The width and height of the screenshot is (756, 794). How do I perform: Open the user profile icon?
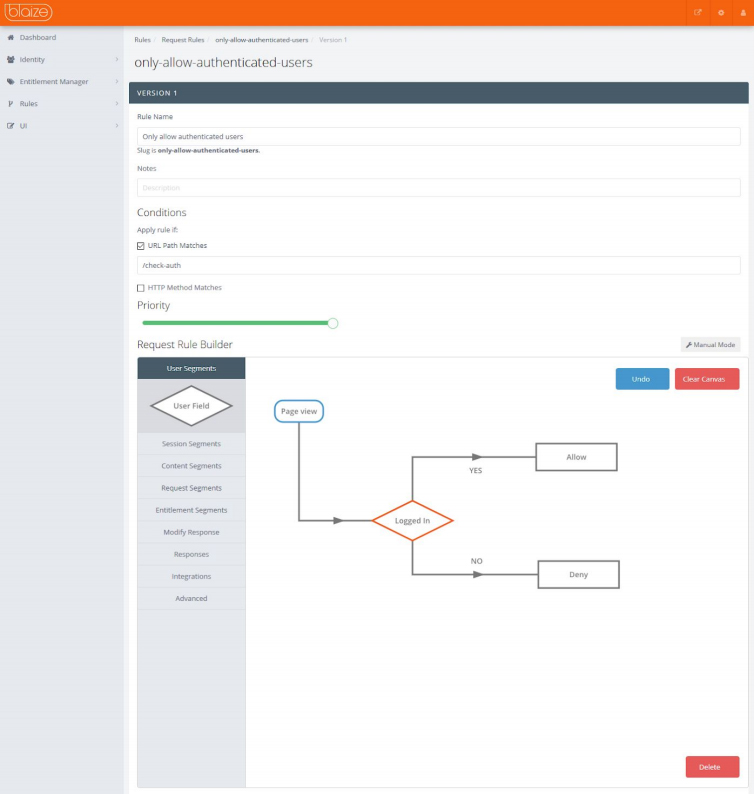pos(742,13)
